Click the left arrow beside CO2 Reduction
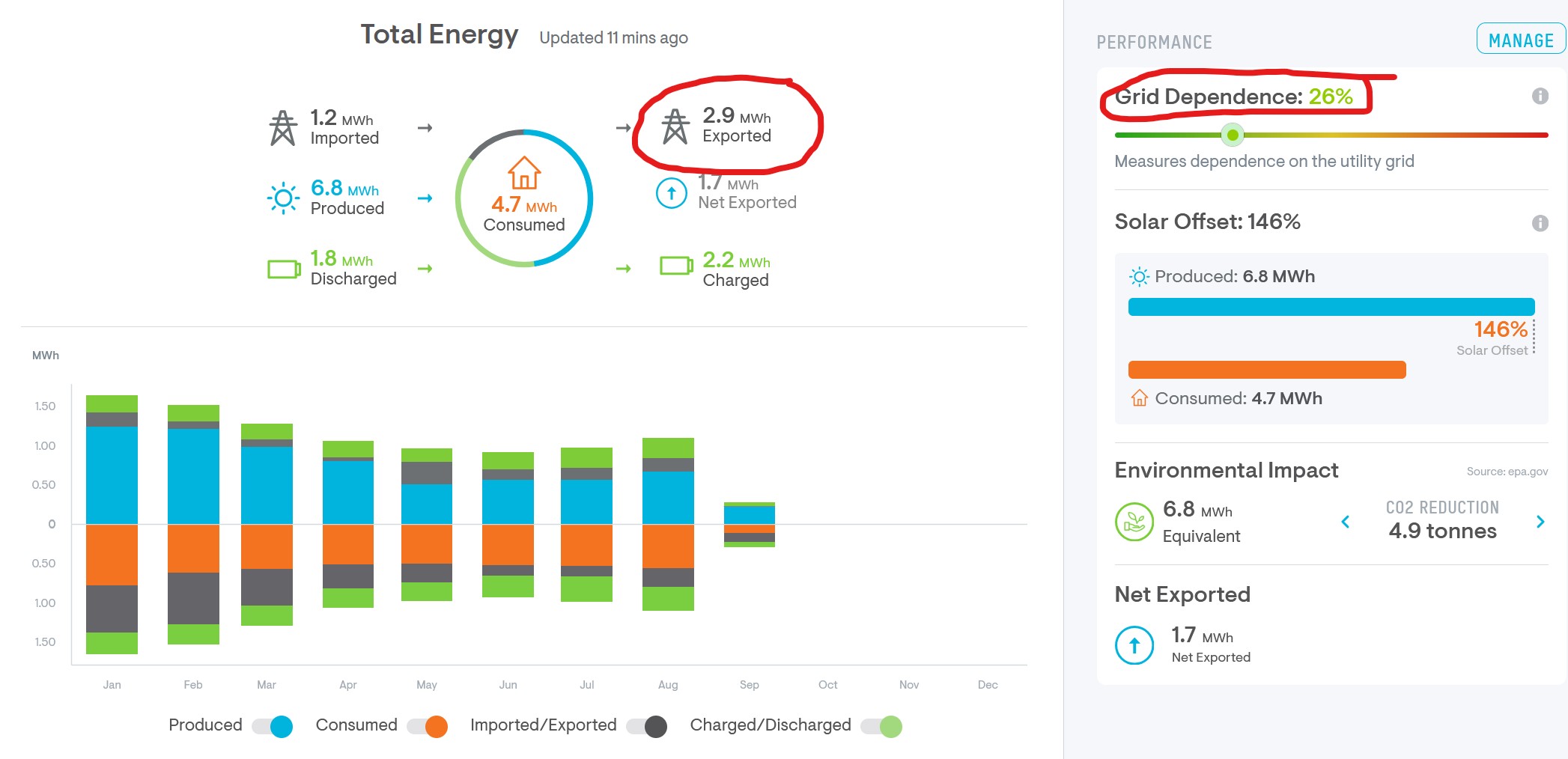This screenshot has width=1568, height=759. pyautogui.click(x=1346, y=522)
